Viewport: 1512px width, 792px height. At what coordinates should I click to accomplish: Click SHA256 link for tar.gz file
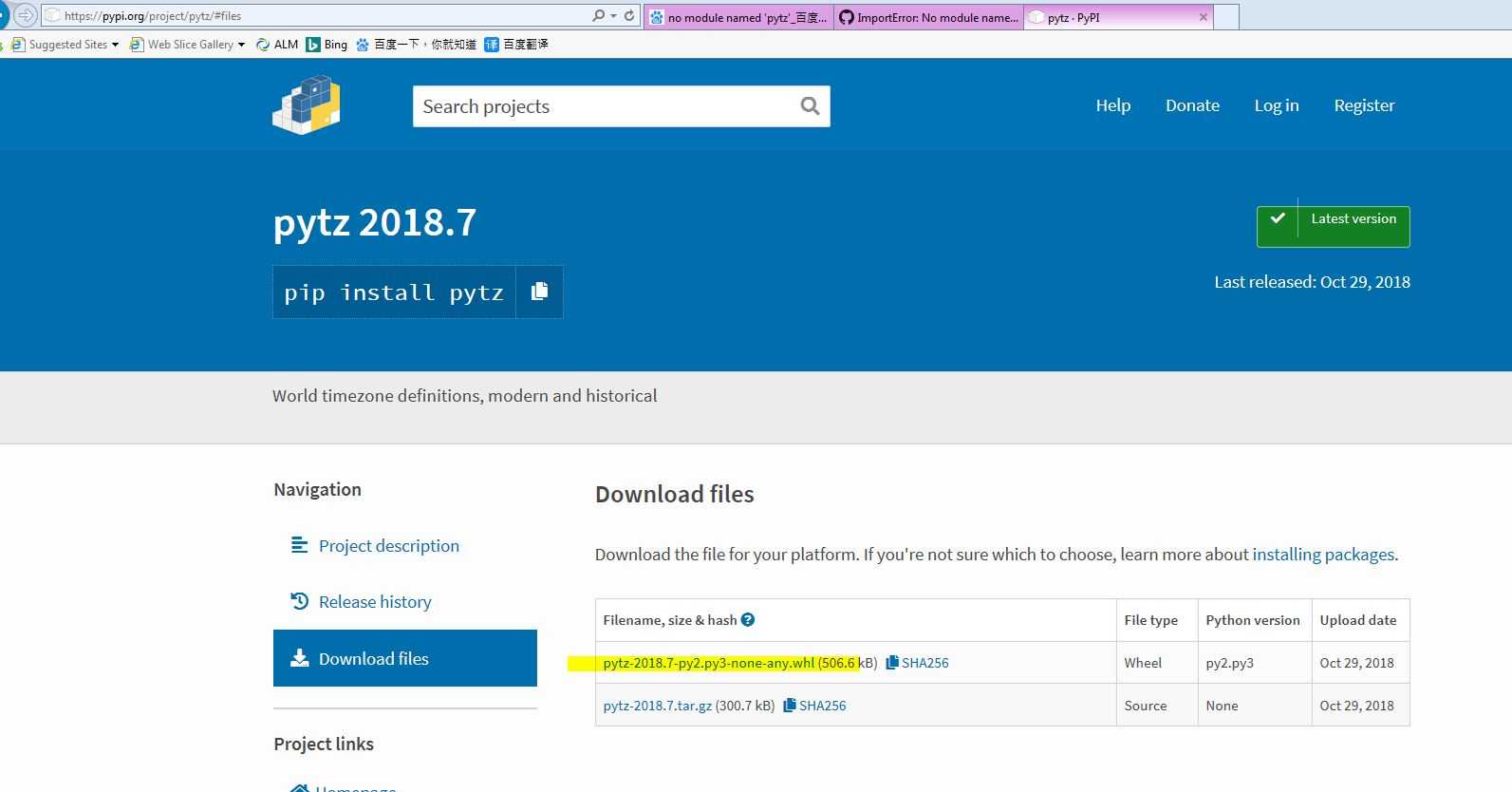[x=822, y=706]
